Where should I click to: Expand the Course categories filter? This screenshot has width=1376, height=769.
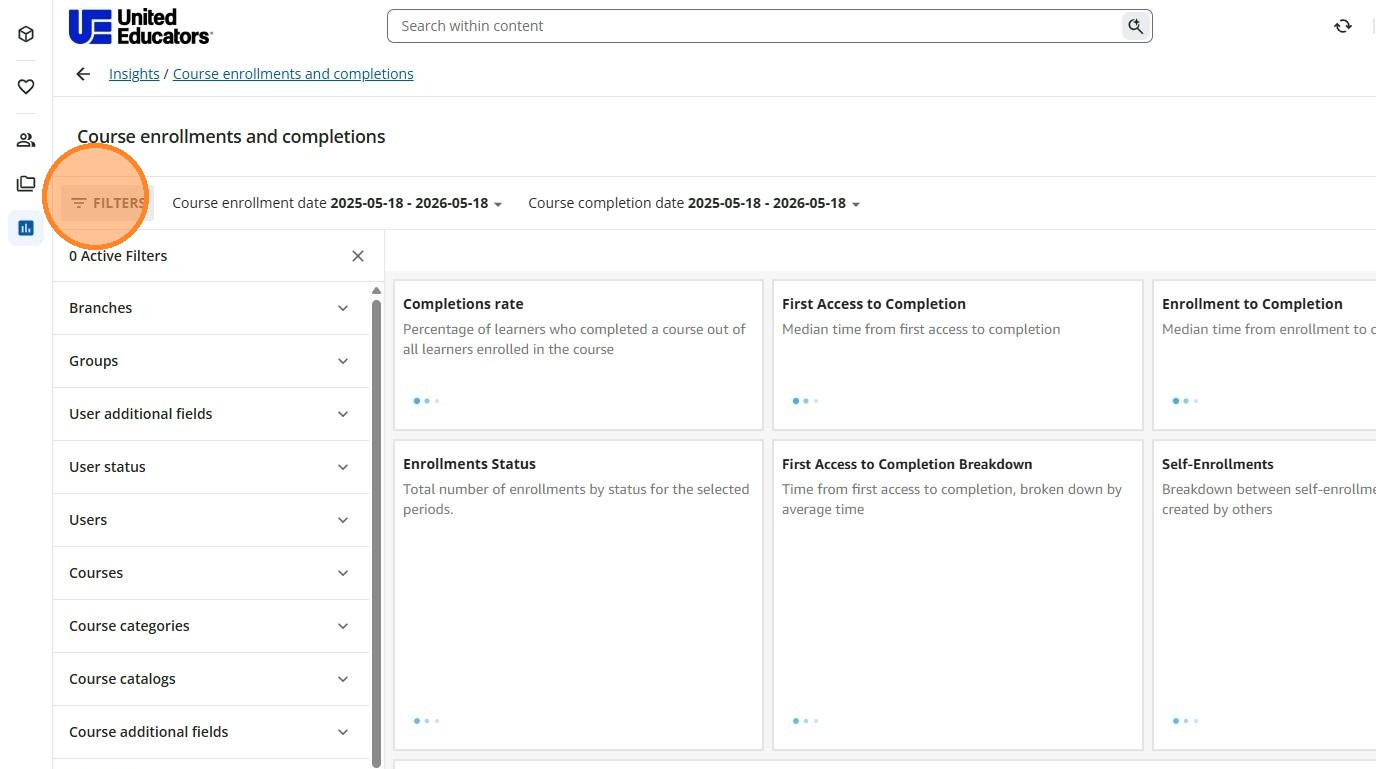pos(211,626)
